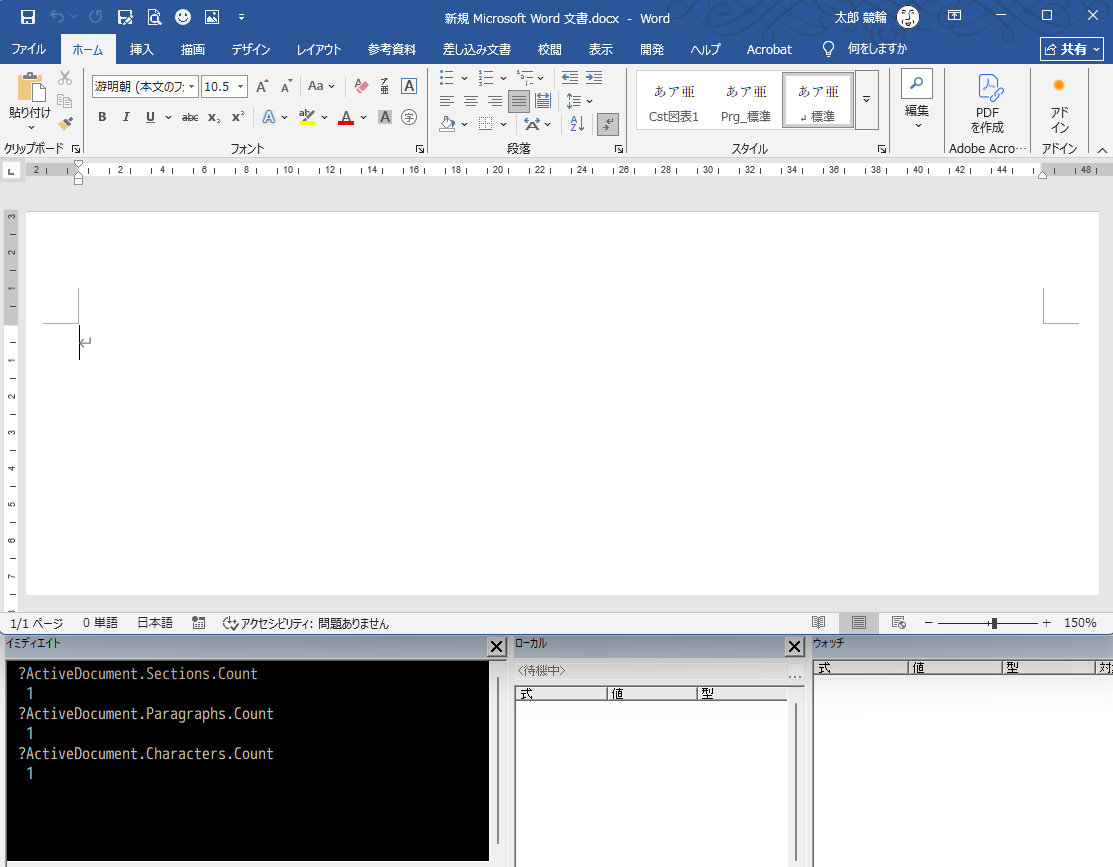This screenshot has width=1113, height=867.
Task: Create a PDF with the Adobe PDFを作成 button
Action: pyautogui.click(x=987, y=104)
